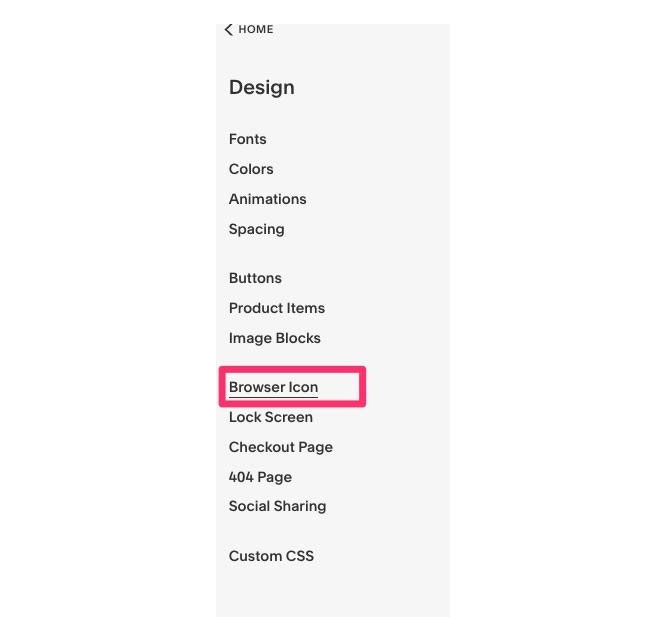Open the Fonts settings

248,139
